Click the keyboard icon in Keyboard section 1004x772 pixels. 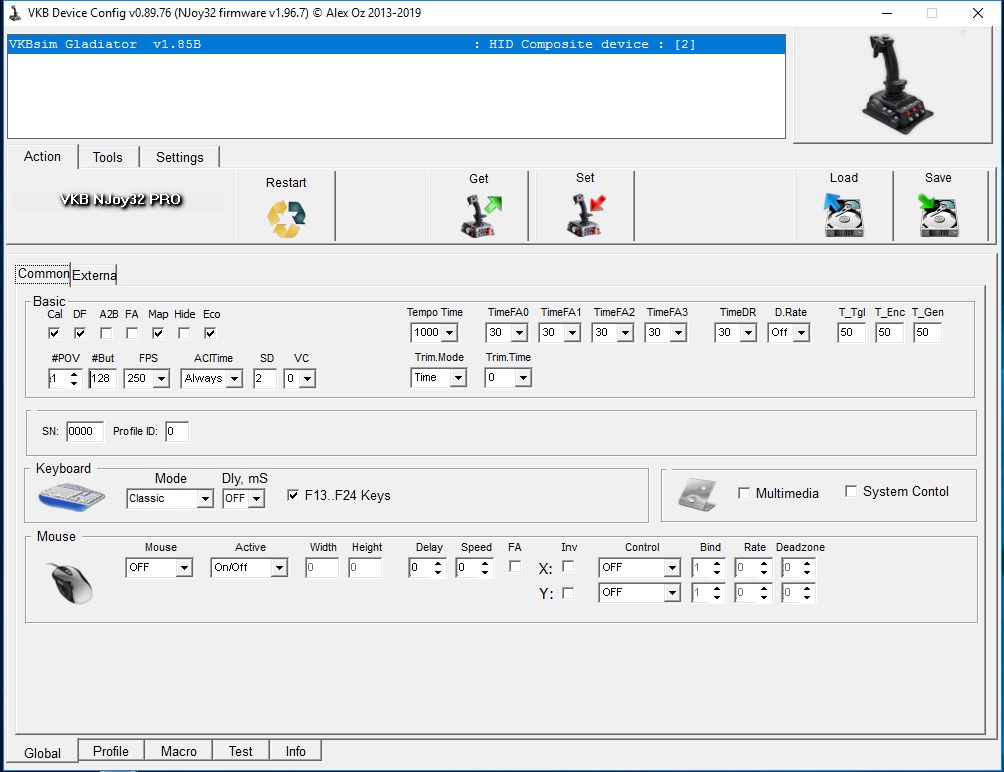click(72, 497)
